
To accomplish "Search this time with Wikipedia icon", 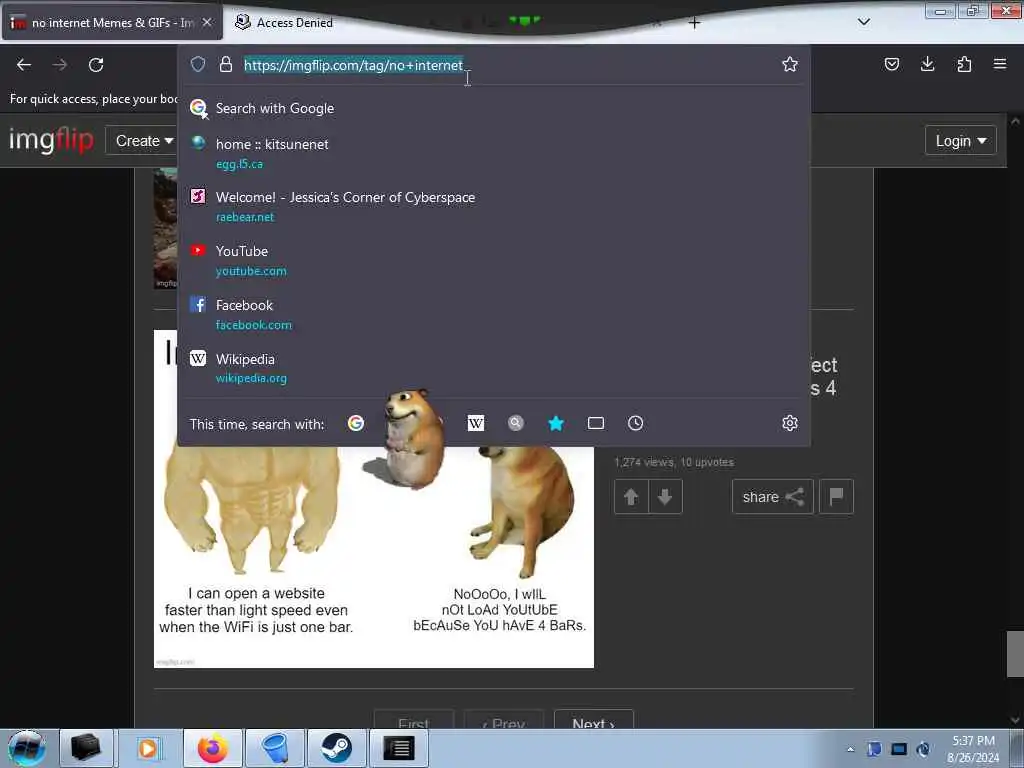I will pos(476,423).
